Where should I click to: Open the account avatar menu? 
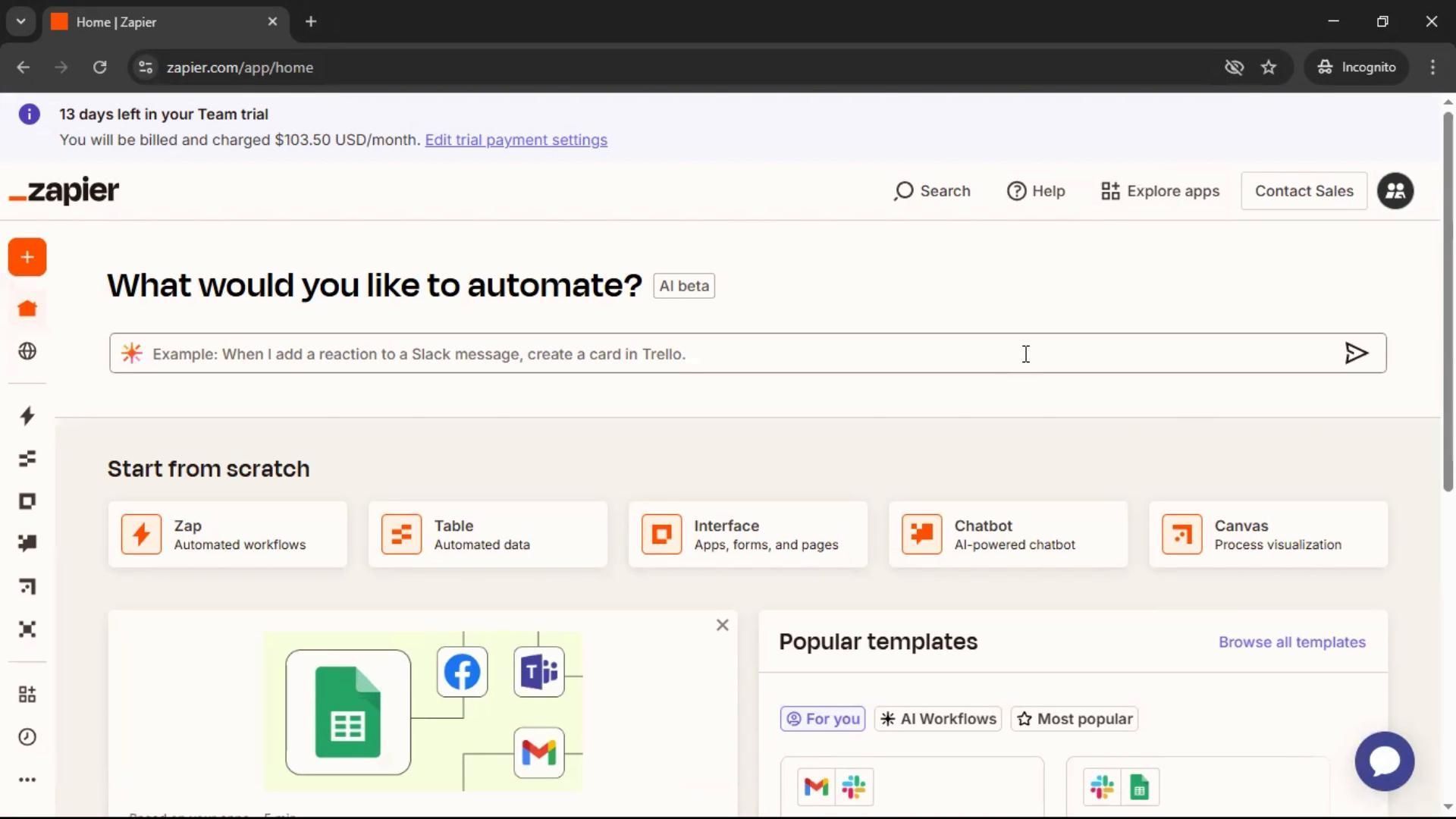1395,191
